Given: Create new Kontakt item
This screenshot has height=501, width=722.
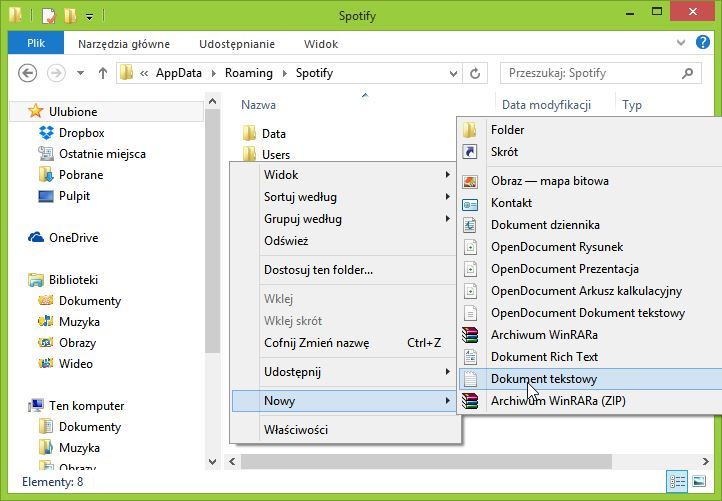Looking at the screenshot, I should tap(591, 203).
